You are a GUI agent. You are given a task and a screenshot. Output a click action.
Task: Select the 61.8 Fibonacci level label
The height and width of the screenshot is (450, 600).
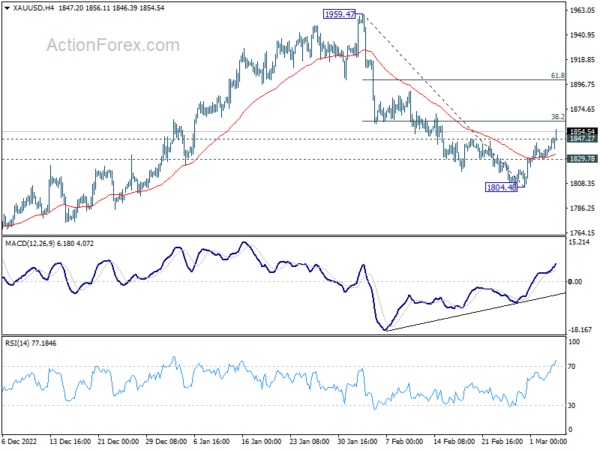click(x=558, y=76)
